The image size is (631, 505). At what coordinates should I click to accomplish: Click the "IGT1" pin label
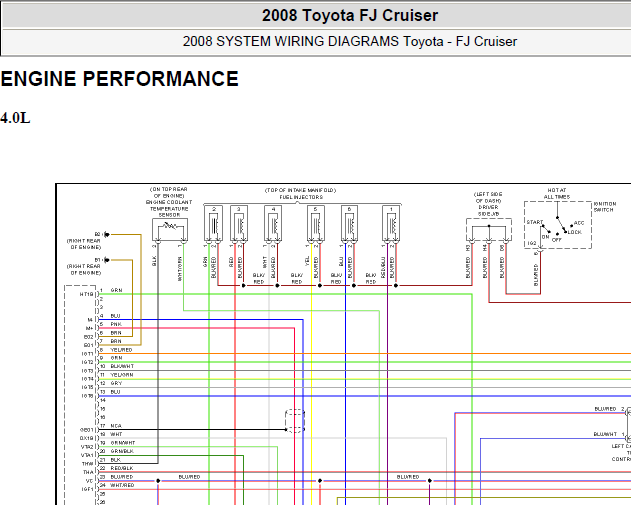coord(87,354)
